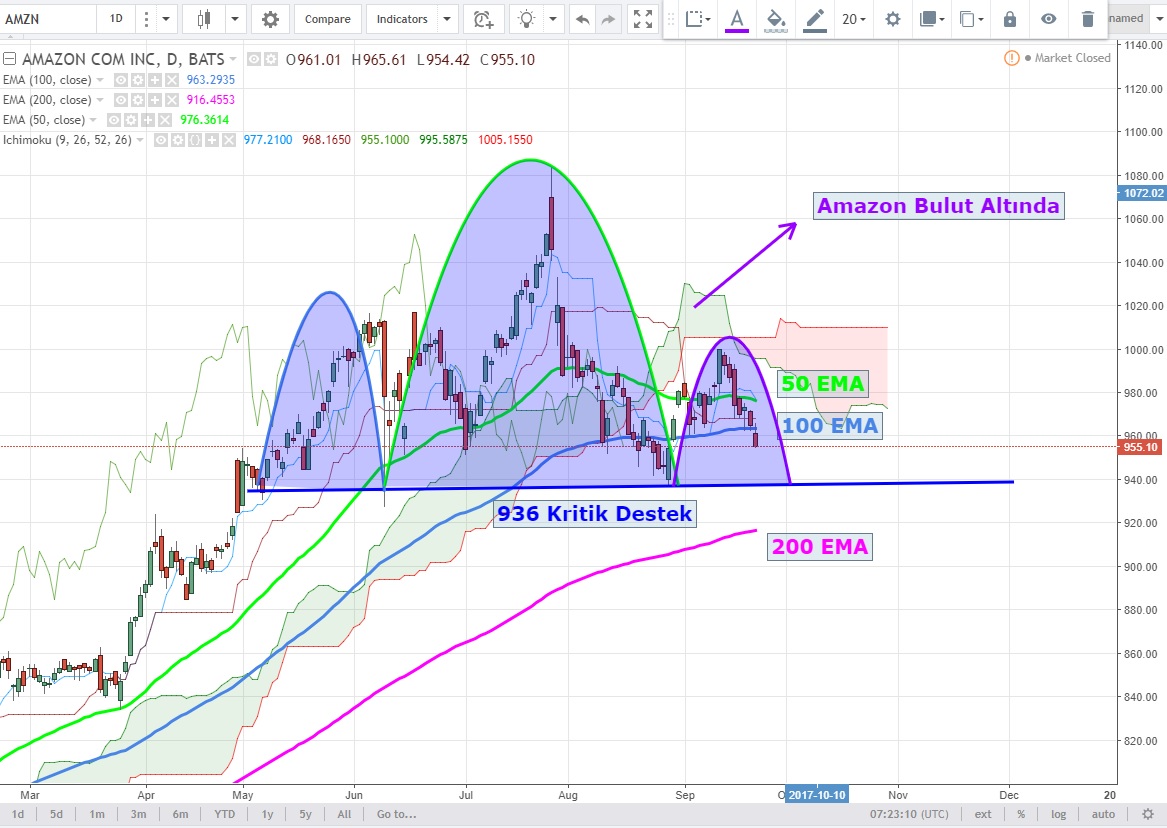1167x828 pixels.
Task: Click the lightbulb ideas icon
Action: [527, 19]
